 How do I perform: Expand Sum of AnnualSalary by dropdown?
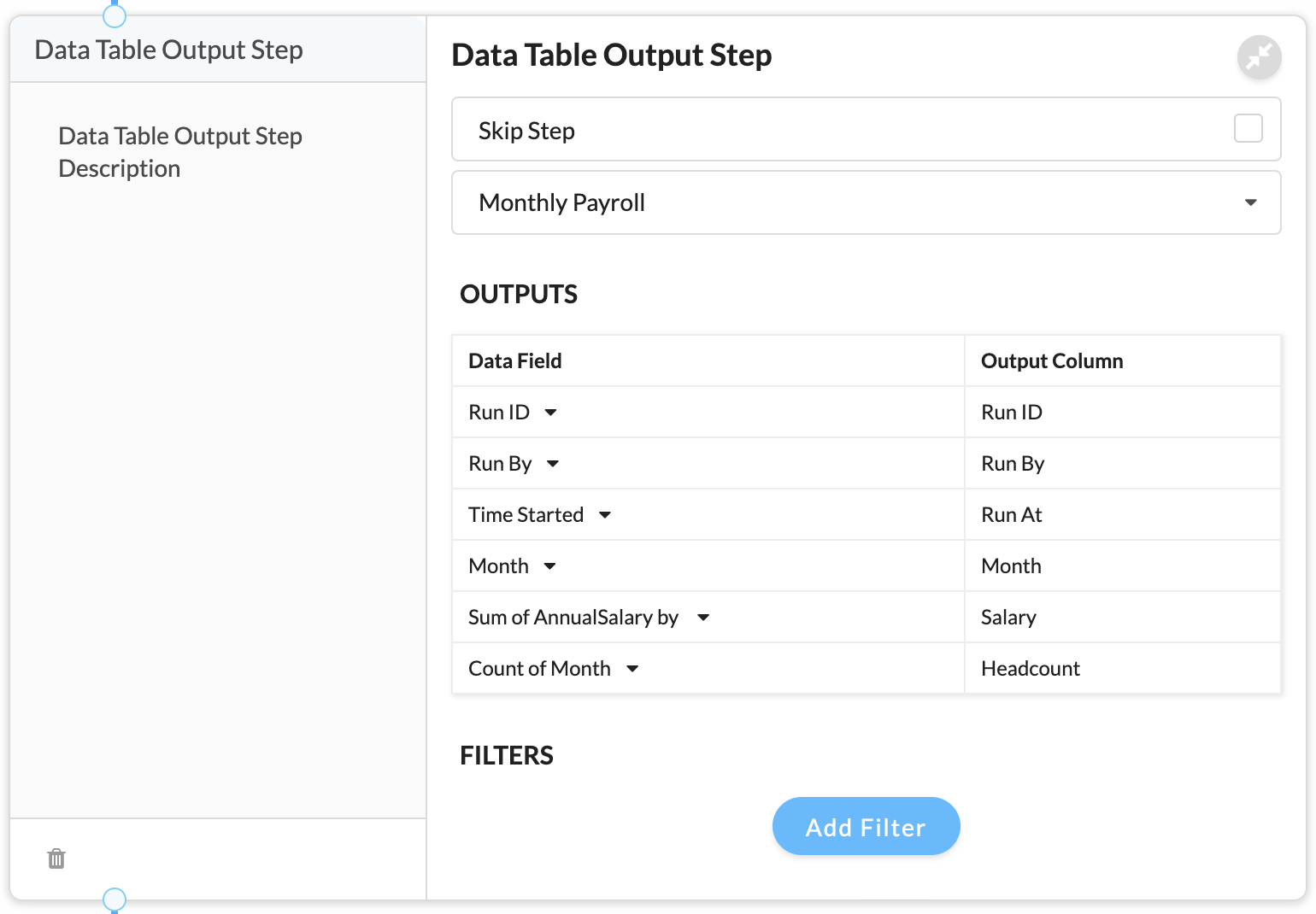tap(703, 618)
